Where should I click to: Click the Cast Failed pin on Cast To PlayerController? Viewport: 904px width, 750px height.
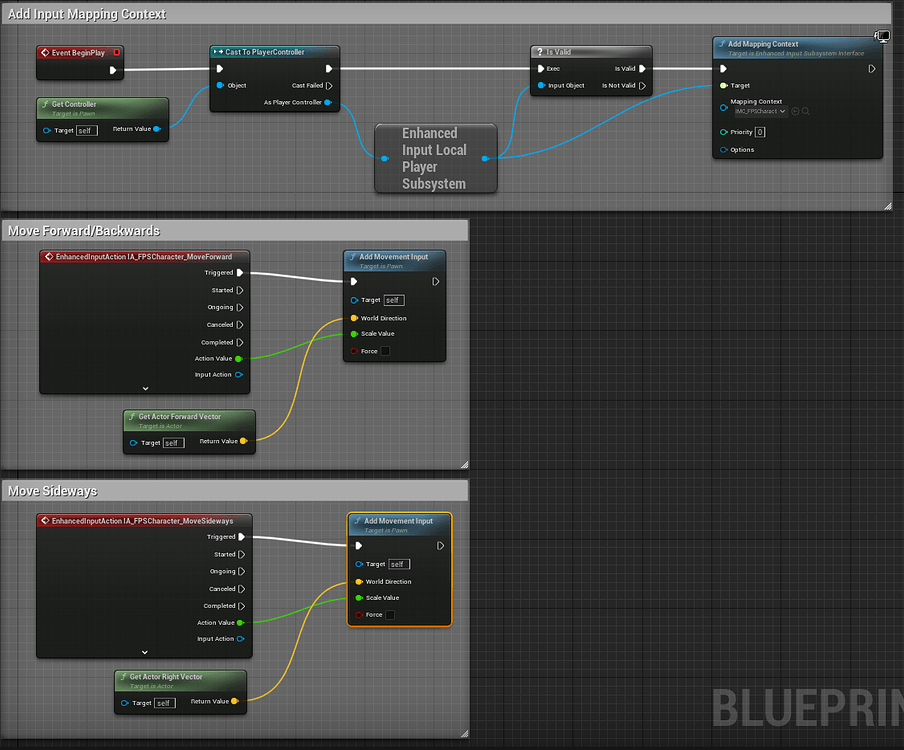pos(329,86)
